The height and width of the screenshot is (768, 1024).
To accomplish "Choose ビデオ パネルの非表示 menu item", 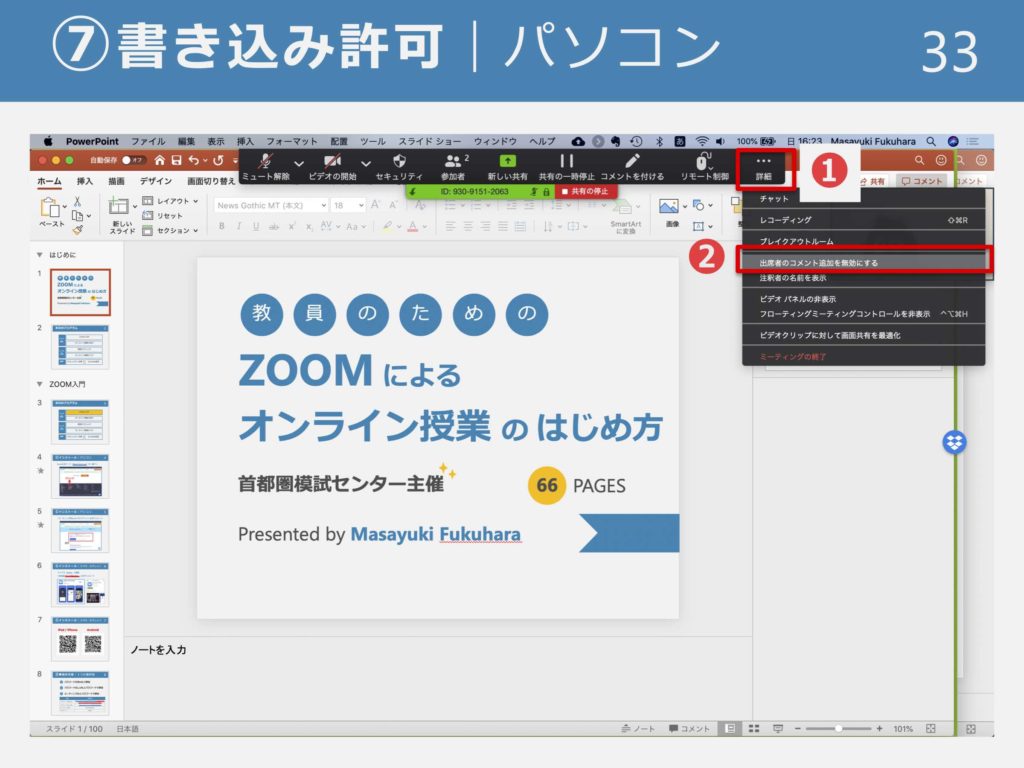I will (x=863, y=299).
